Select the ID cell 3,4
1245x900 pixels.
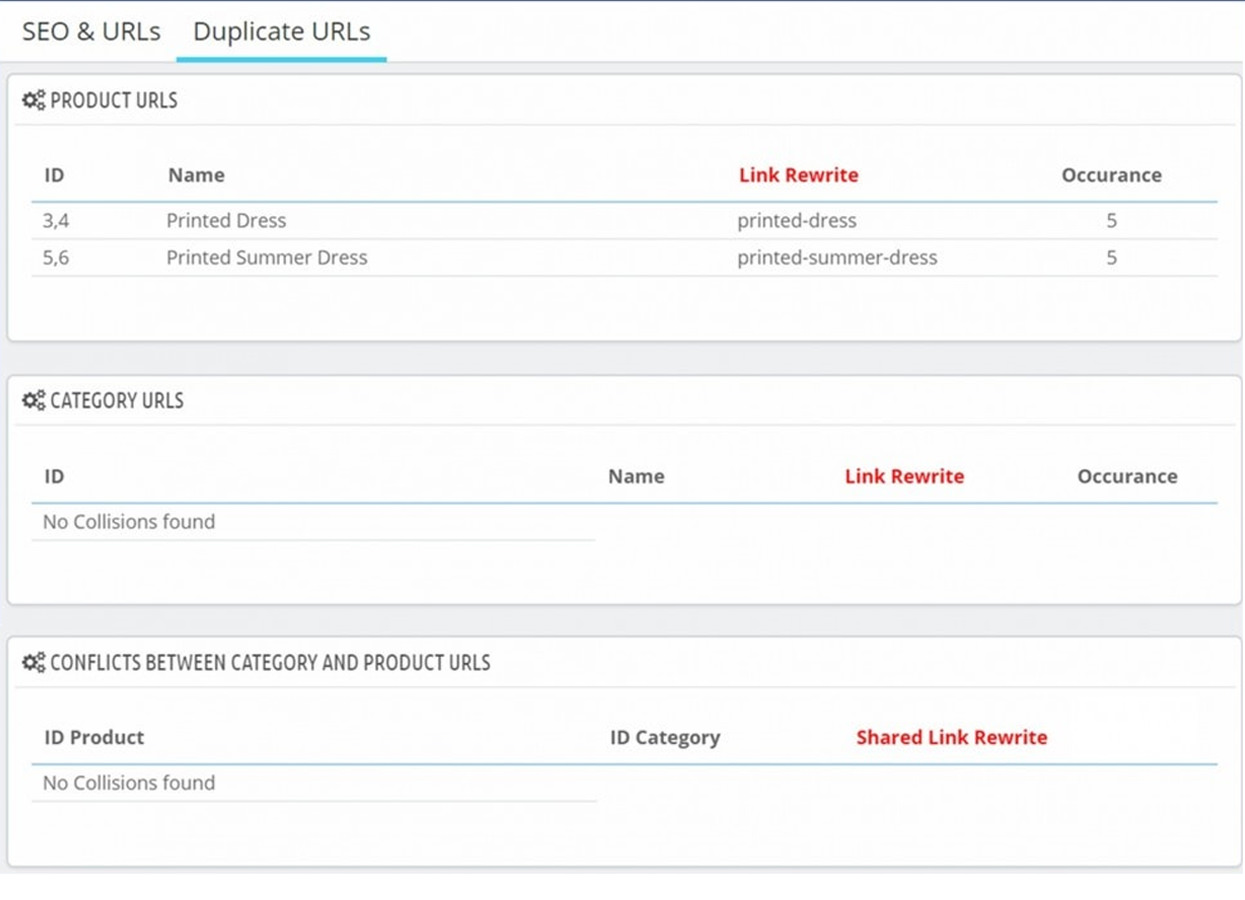tap(56, 221)
